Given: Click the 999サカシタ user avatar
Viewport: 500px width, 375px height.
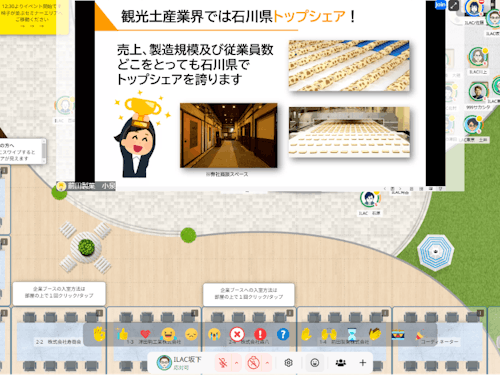Looking at the screenshot, I should click(478, 92).
